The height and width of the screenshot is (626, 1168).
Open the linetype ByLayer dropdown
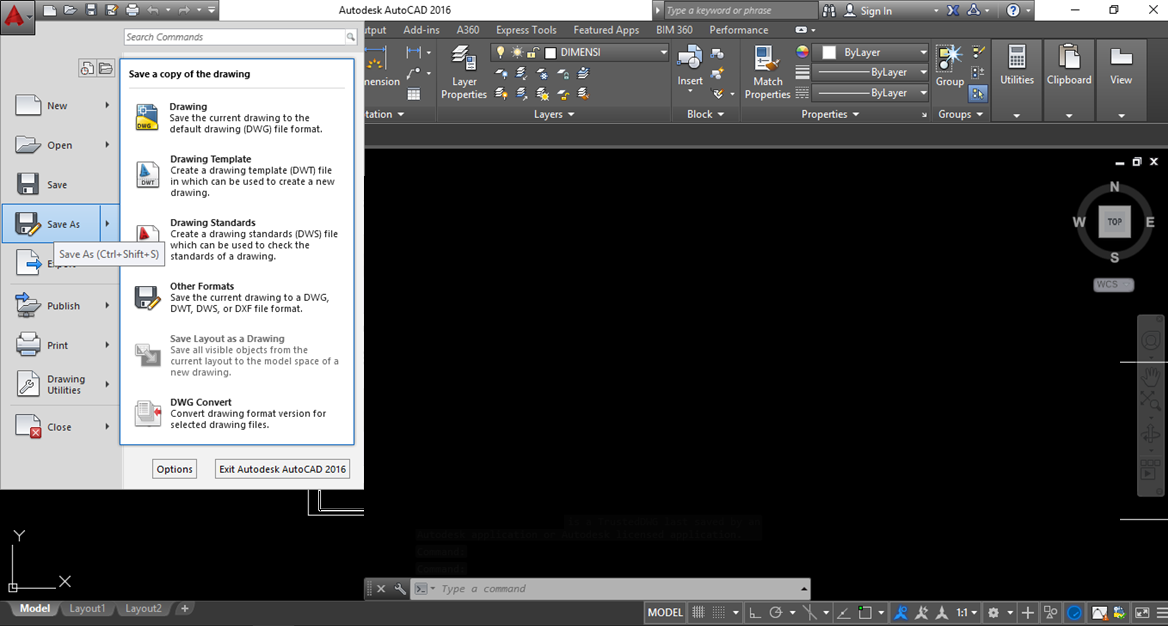pyautogui.click(x=870, y=93)
